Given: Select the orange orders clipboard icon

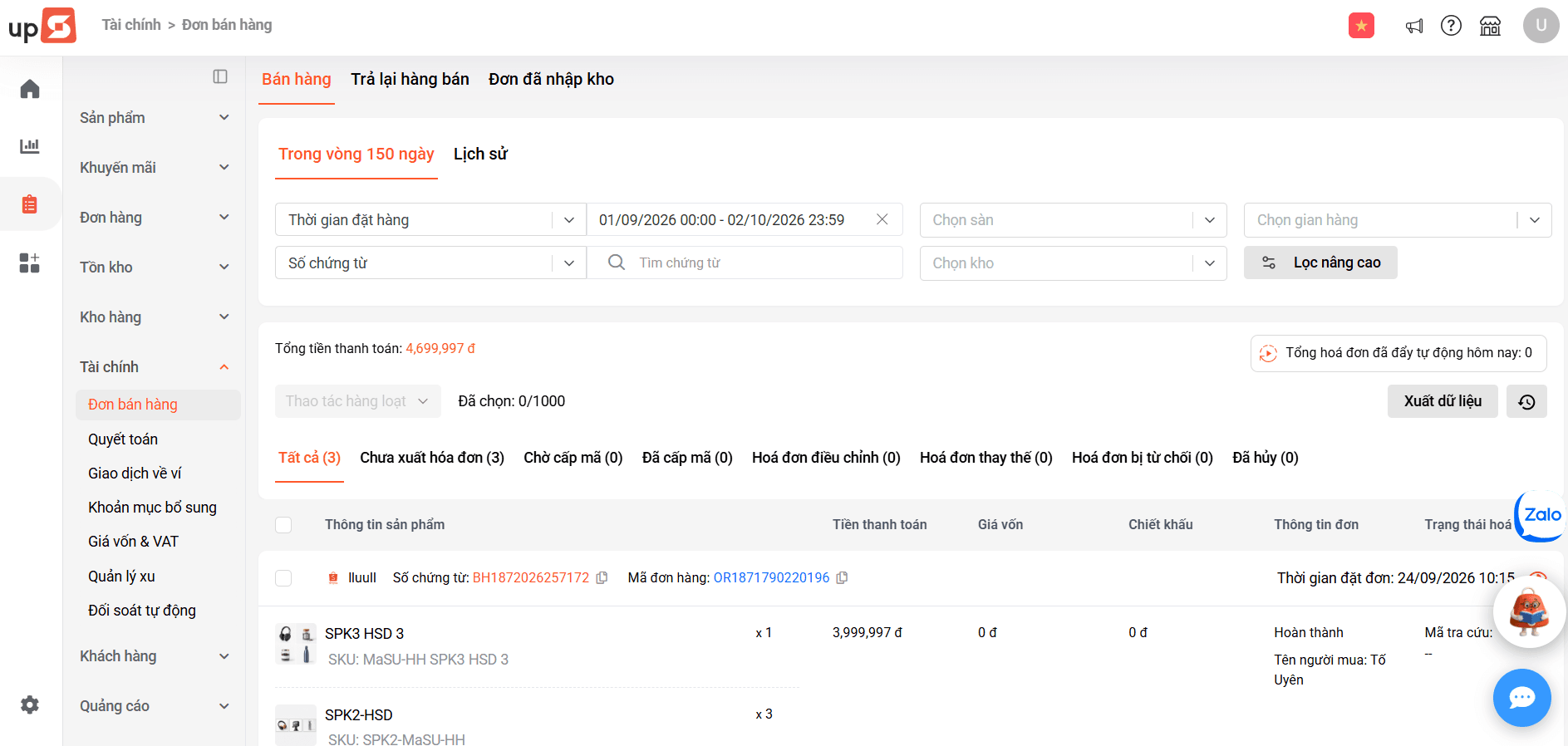Looking at the screenshot, I should click(x=30, y=204).
